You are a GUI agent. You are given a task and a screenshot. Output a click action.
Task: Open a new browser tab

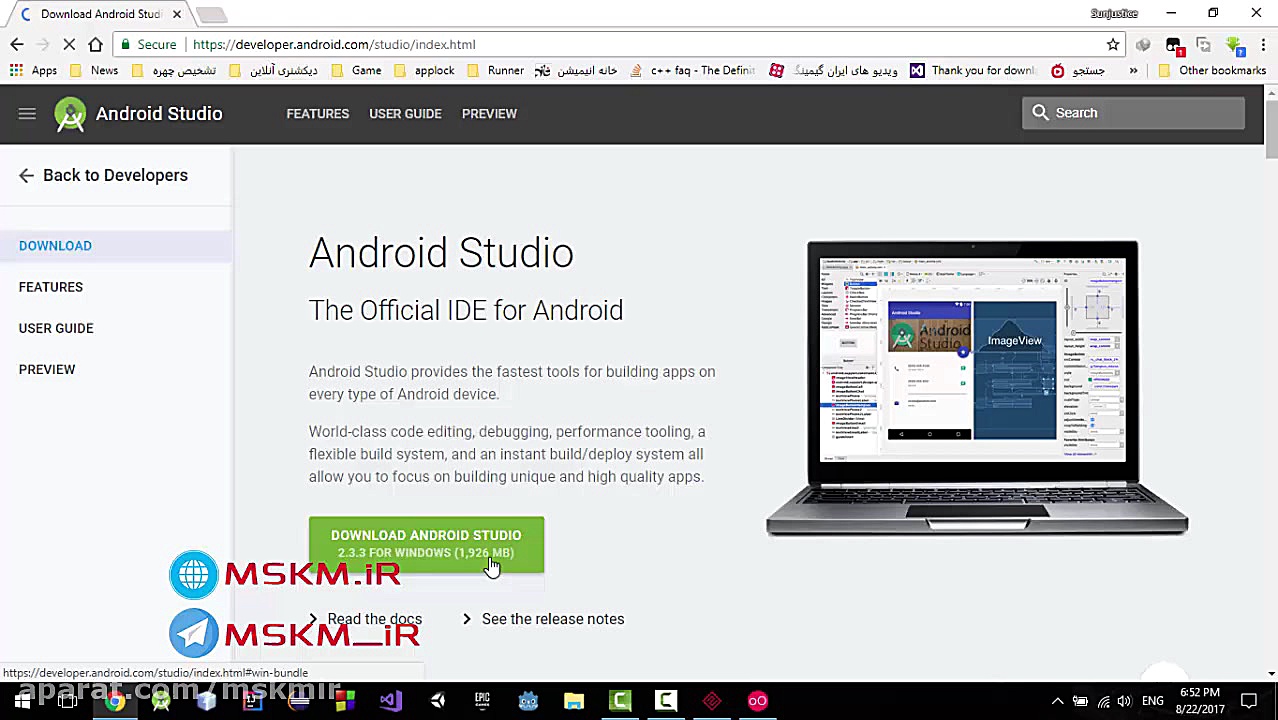coord(211,15)
